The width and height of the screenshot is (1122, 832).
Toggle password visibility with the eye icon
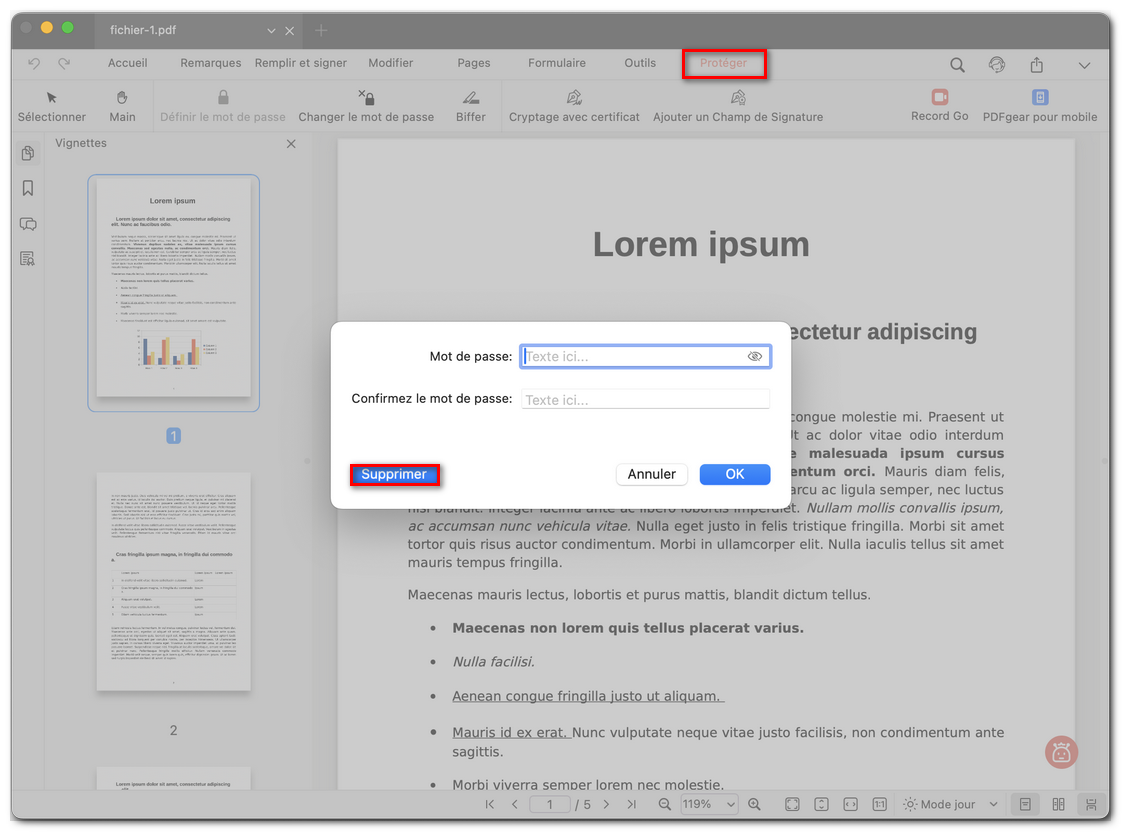(x=755, y=356)
